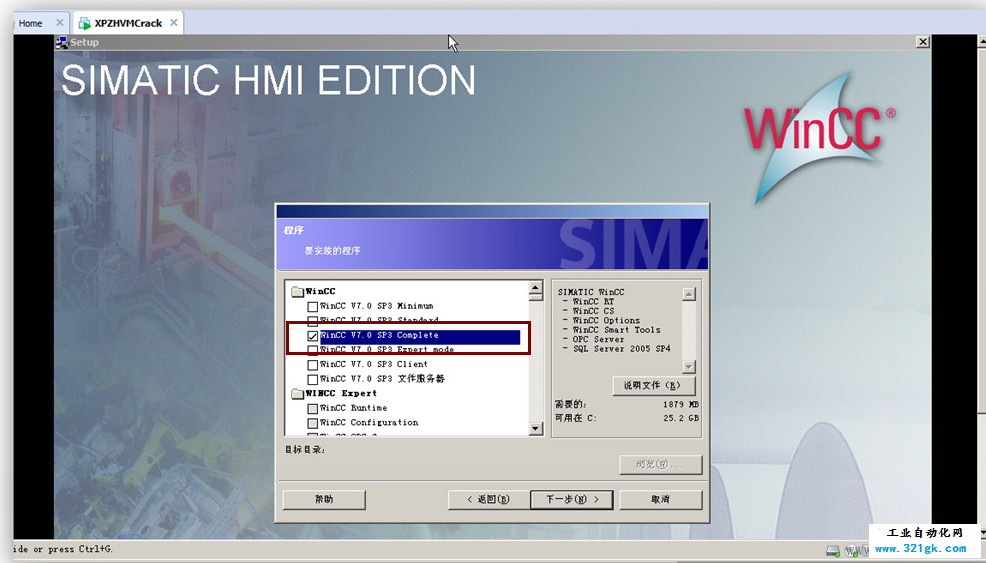This screenshot has height=563, width=986.
Task: Check WinCC V7.0 SP3 文件服务器 option
Action: [313, 379]
